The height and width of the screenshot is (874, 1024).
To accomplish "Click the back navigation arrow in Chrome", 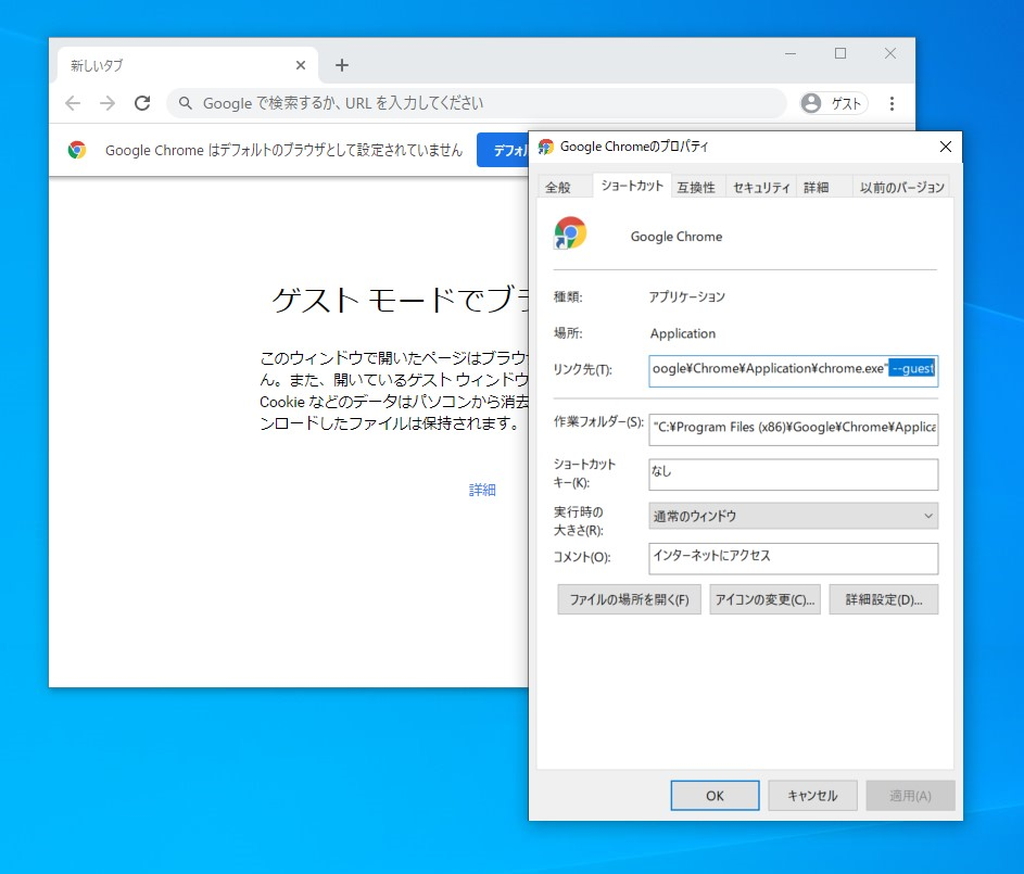I will click(72, 103).
